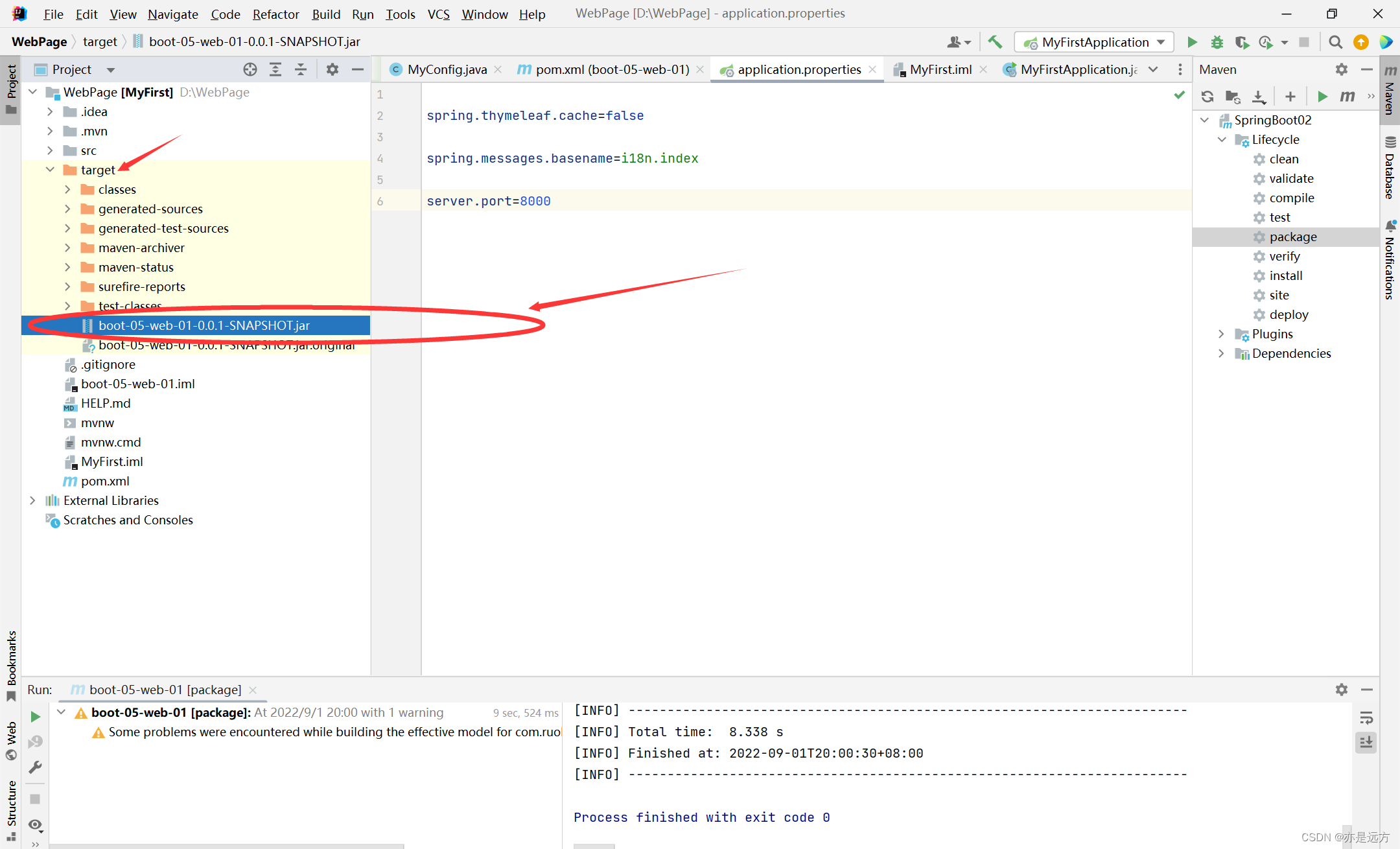Click the Search Everywhere magnifier icon

(x=1335, y=42)
